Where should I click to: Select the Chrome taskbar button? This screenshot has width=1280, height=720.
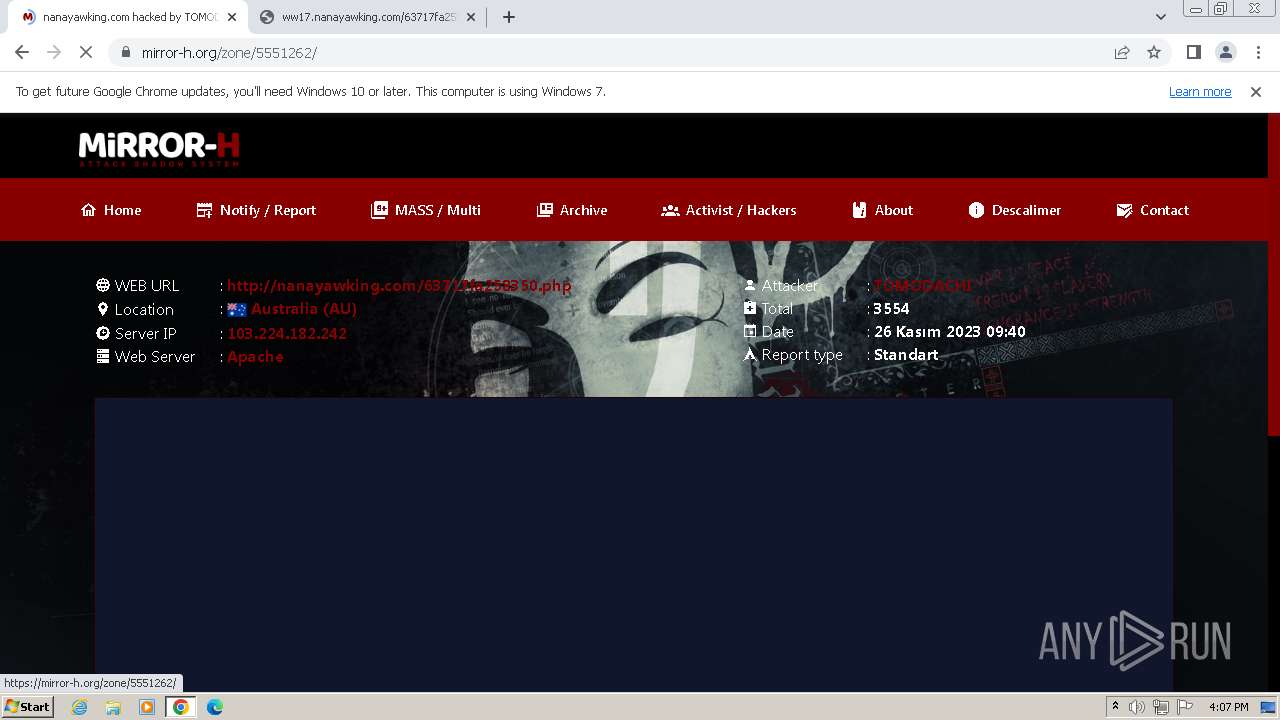pos(181,707)
